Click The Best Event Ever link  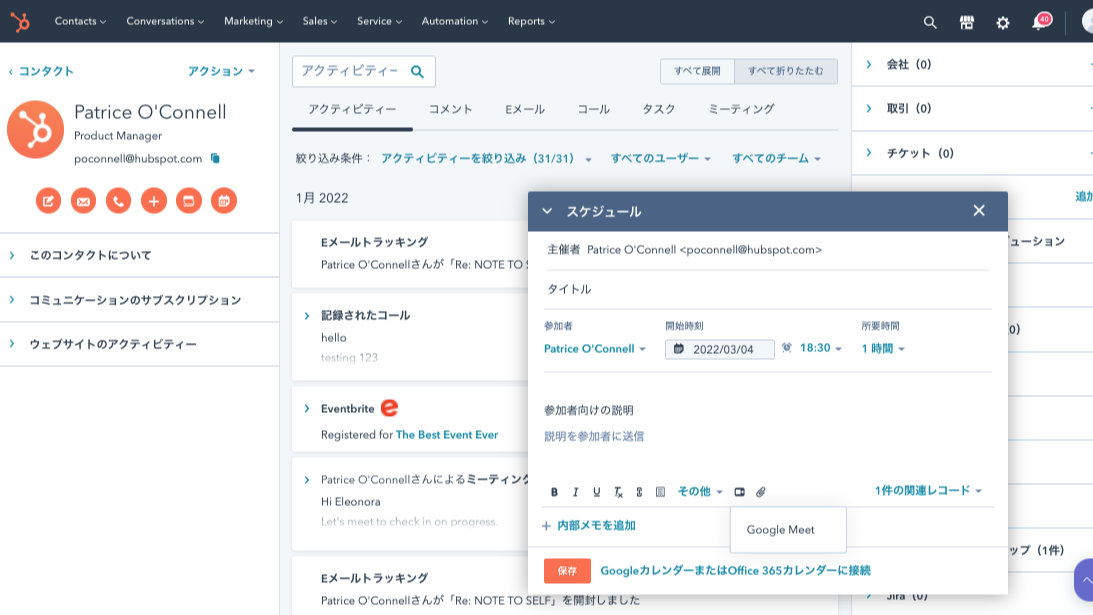coord(447,436)
